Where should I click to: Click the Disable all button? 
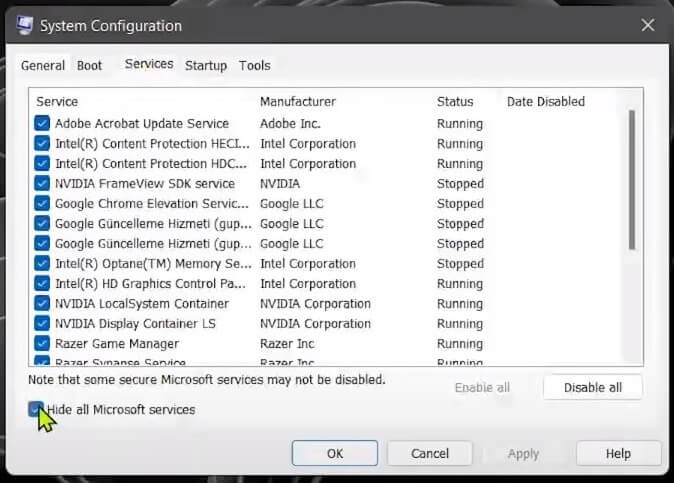(x=593, y=387)
